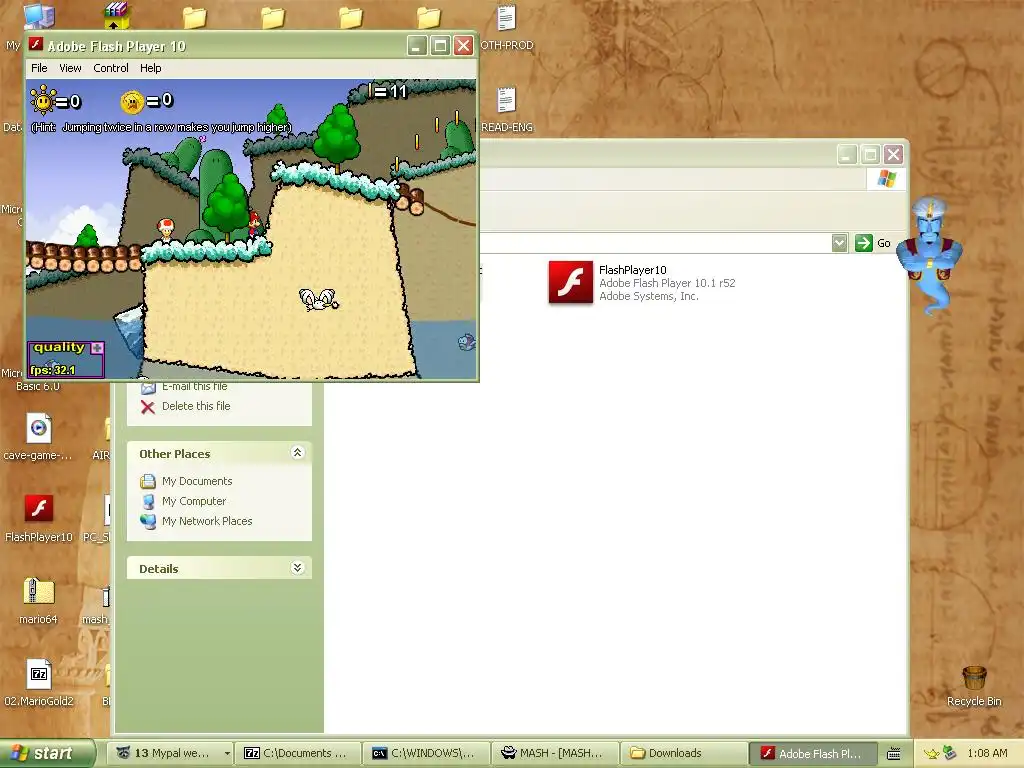Click the genie desktop assistant character

929,257
